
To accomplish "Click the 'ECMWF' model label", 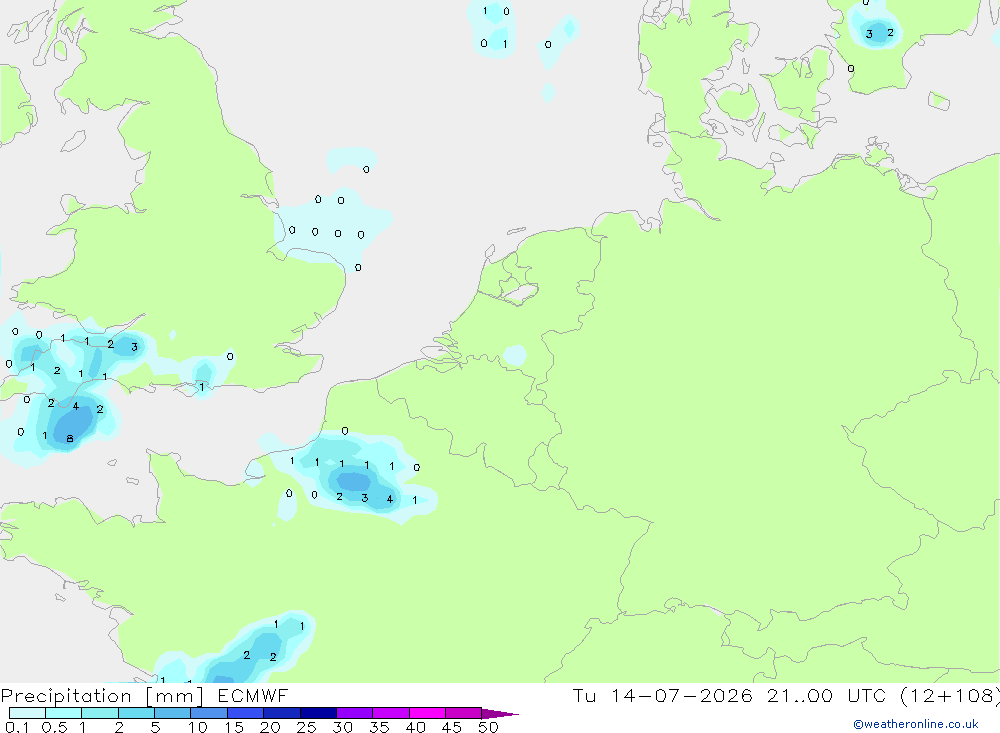I will [253, 695].
